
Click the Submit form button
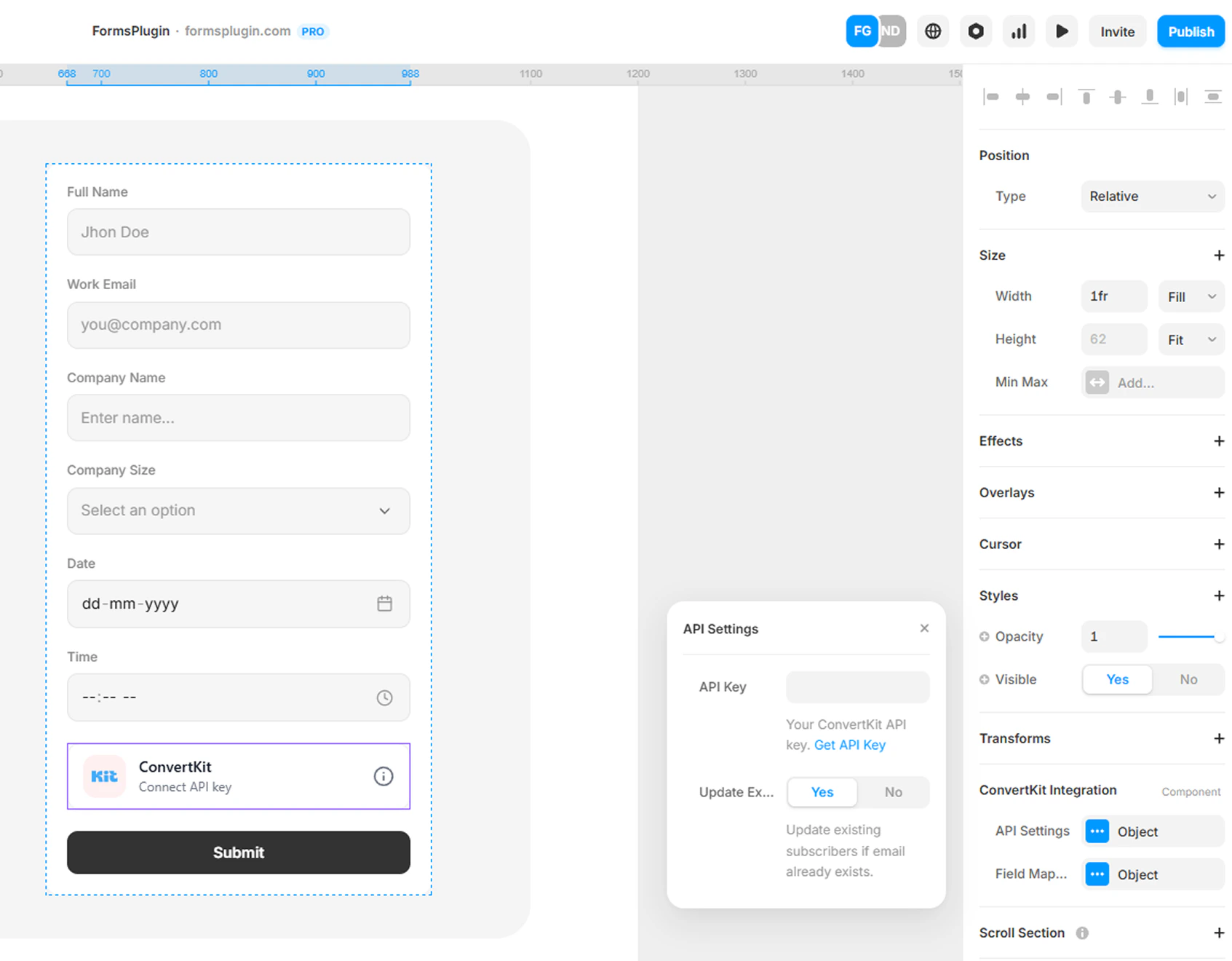239,853
